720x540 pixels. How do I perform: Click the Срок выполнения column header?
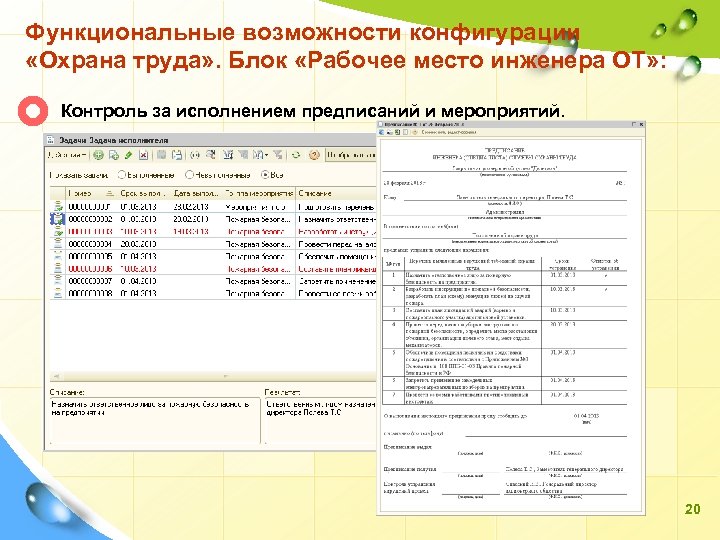point(144,193)
